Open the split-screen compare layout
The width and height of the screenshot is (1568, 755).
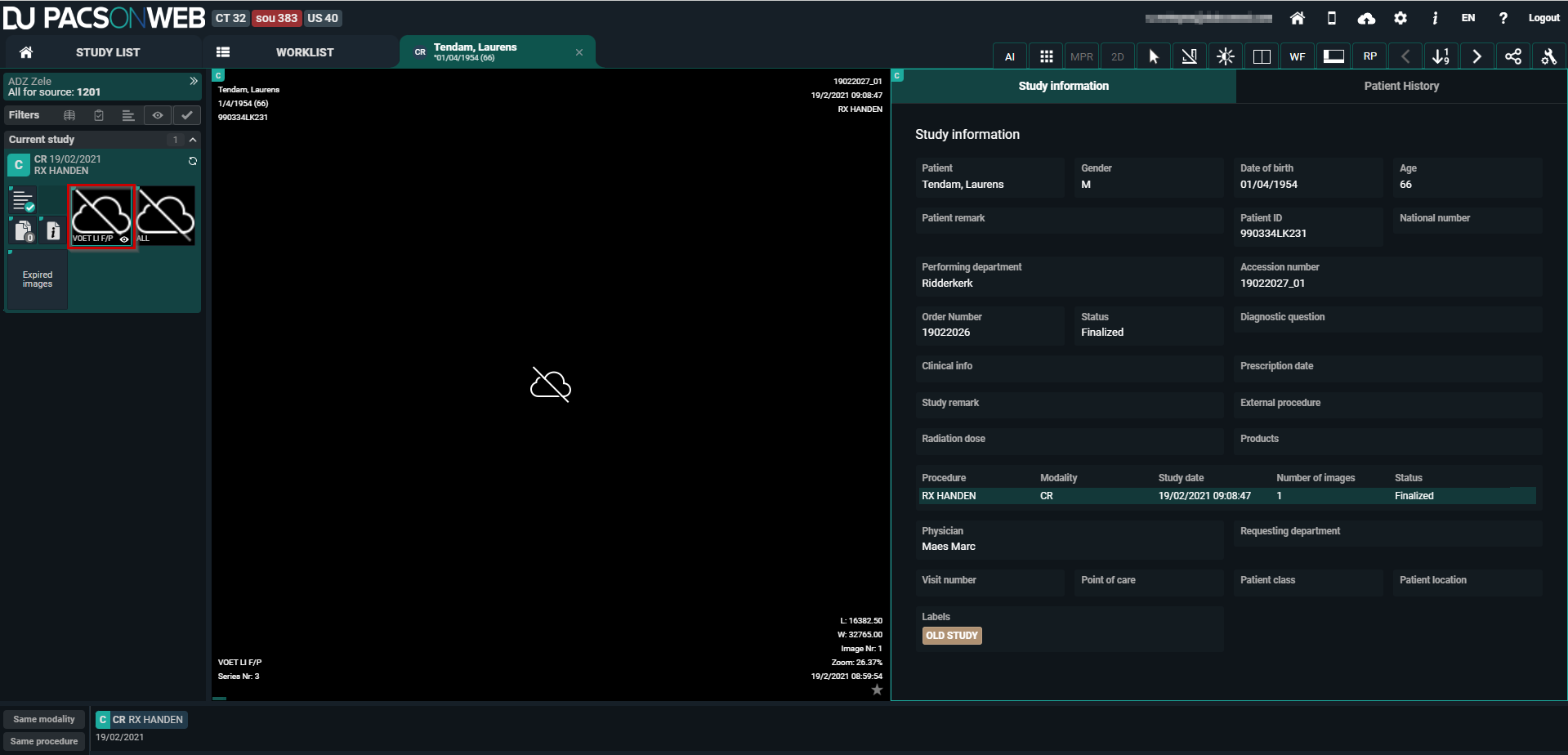point(1261,56)
